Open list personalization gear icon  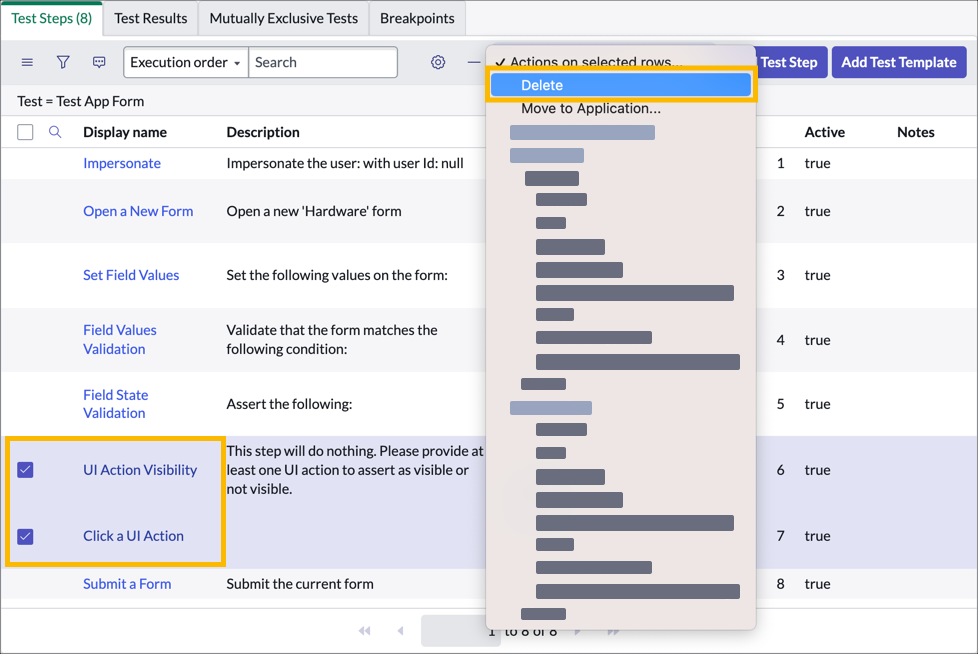pos(438,62)
